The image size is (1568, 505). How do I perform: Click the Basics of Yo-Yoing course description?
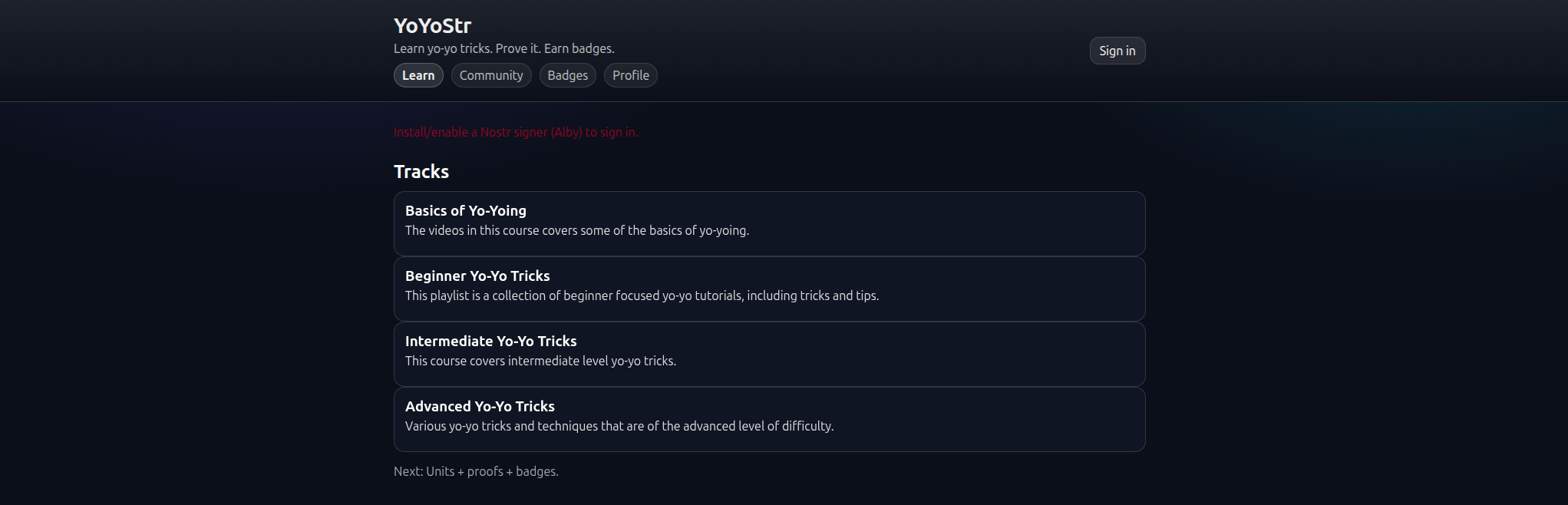(x=576, y=230)
